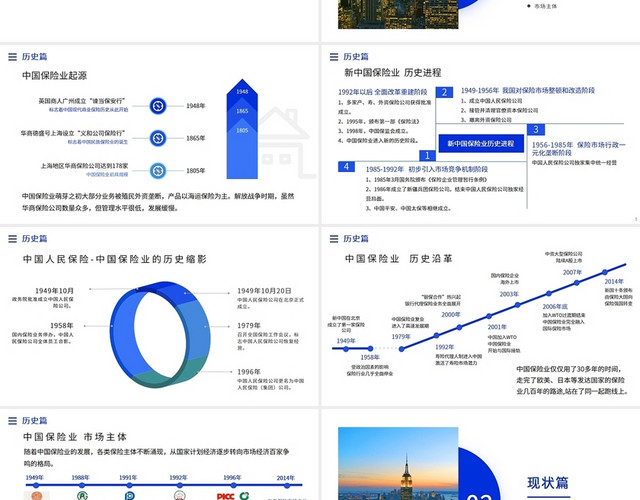Click the circular icon beside 1948年

tap(158, 106)
